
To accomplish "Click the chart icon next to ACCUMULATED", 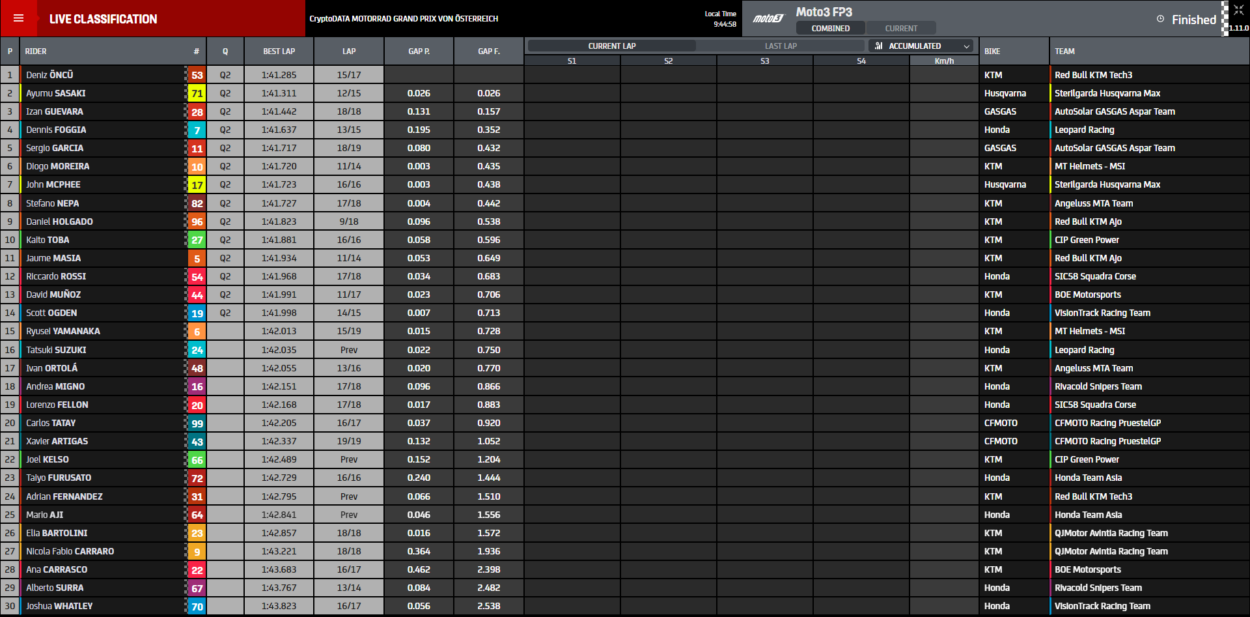I will tap(877, 46).
